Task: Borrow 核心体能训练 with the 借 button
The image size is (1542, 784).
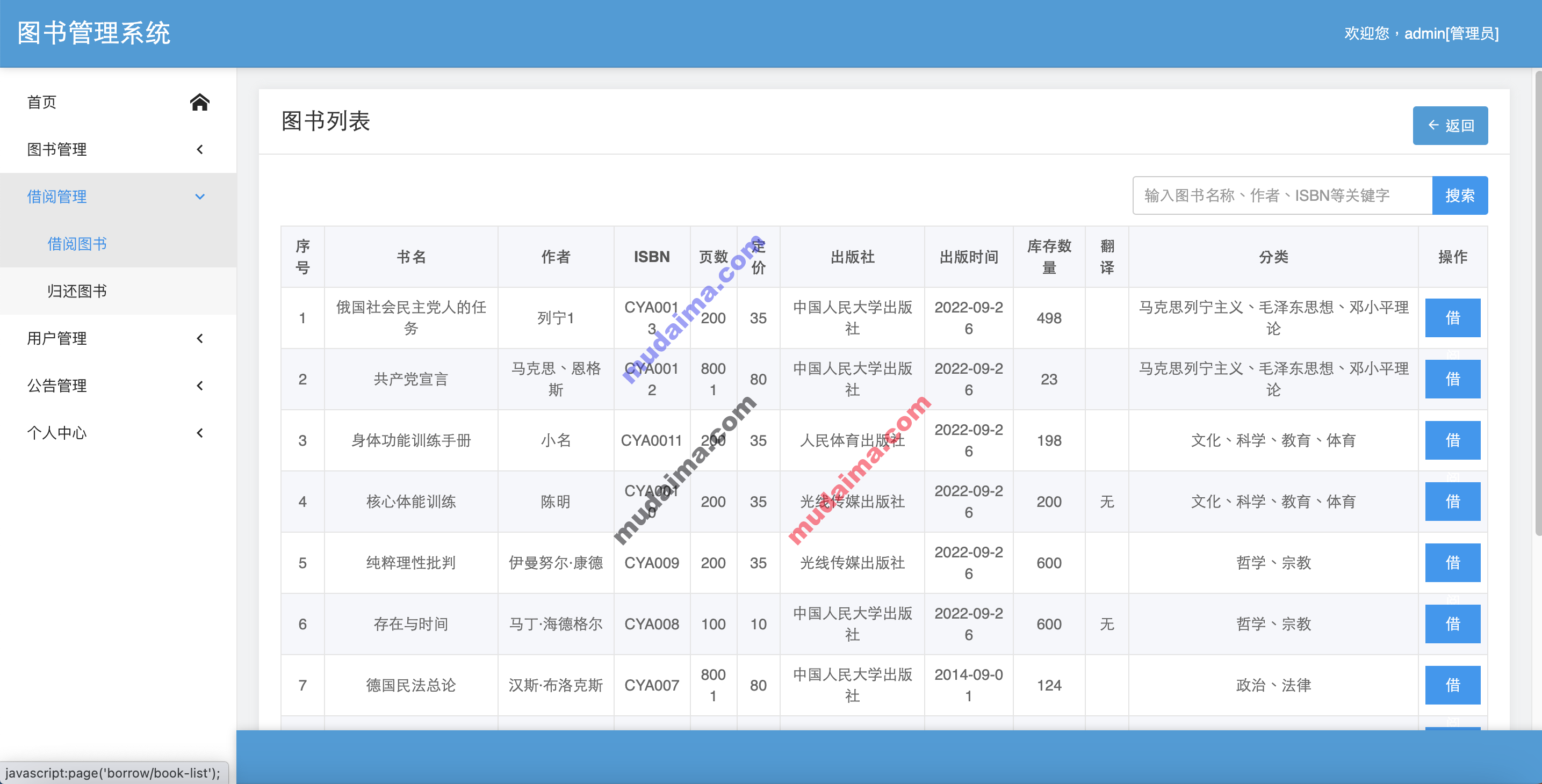Action: pos(1452,502)
